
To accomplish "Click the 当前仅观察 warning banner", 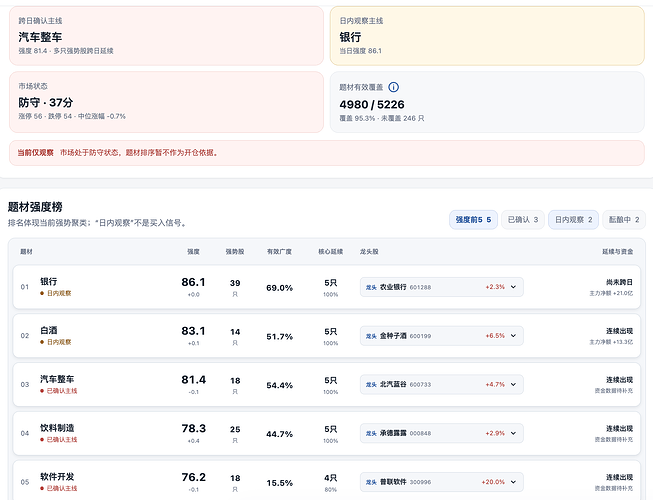I will 327,153.
